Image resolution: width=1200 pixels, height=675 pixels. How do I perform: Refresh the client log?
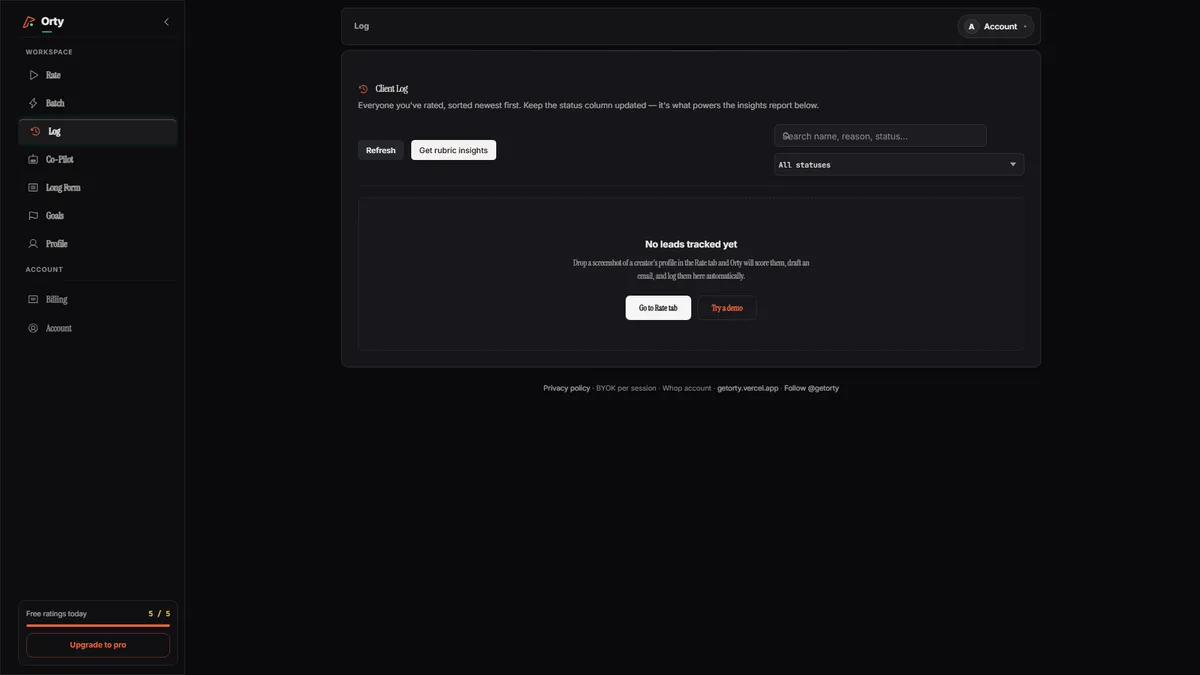pyautogui.click(x=381, y=150)
